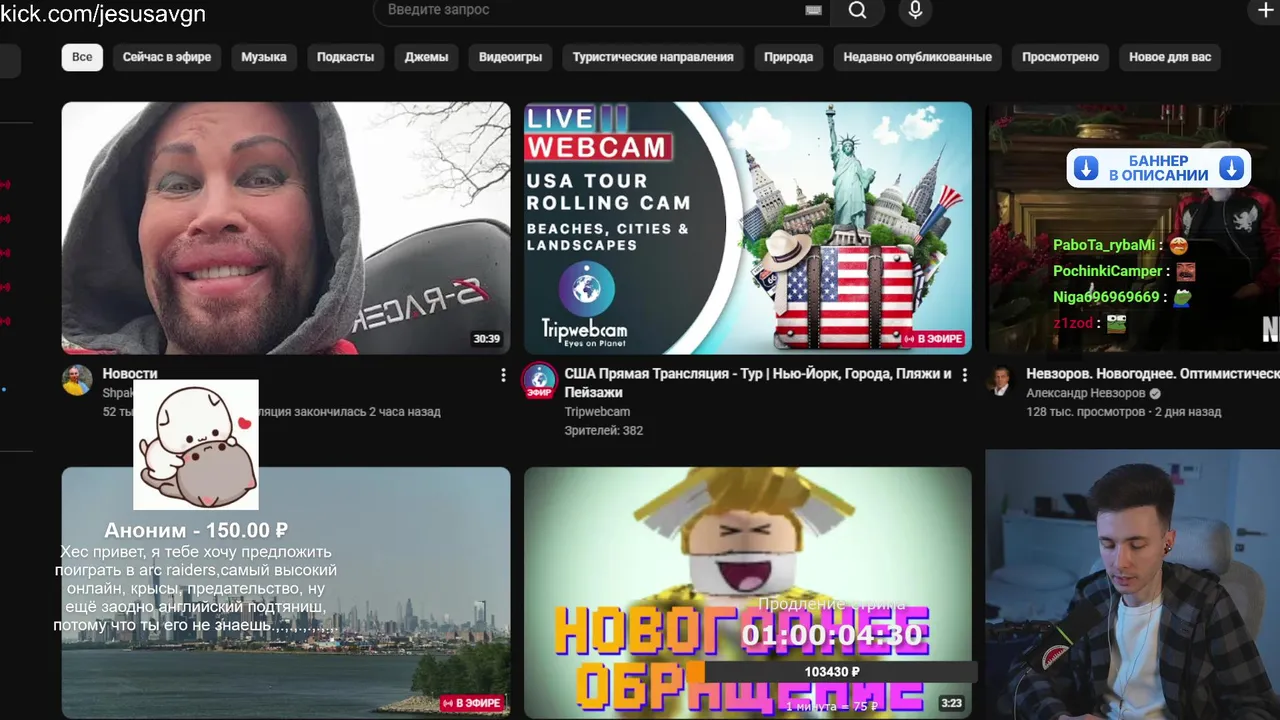Screen dimensions: 1280x720
Task: Open the Новости video thumbnail with hooded man
Action: [286, 228]
